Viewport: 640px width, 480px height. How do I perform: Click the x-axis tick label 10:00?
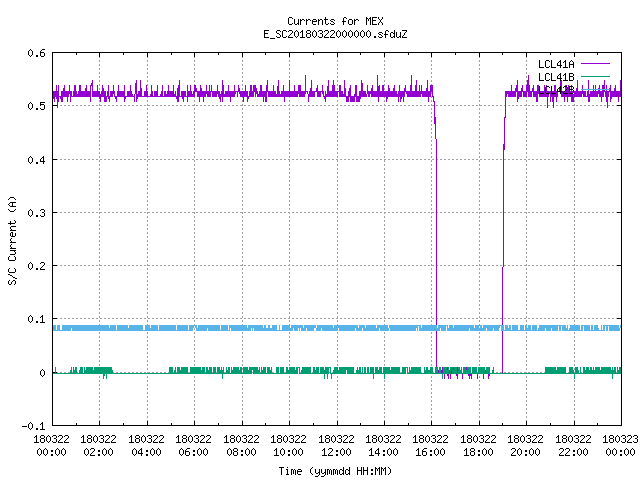tap(288, 452)
